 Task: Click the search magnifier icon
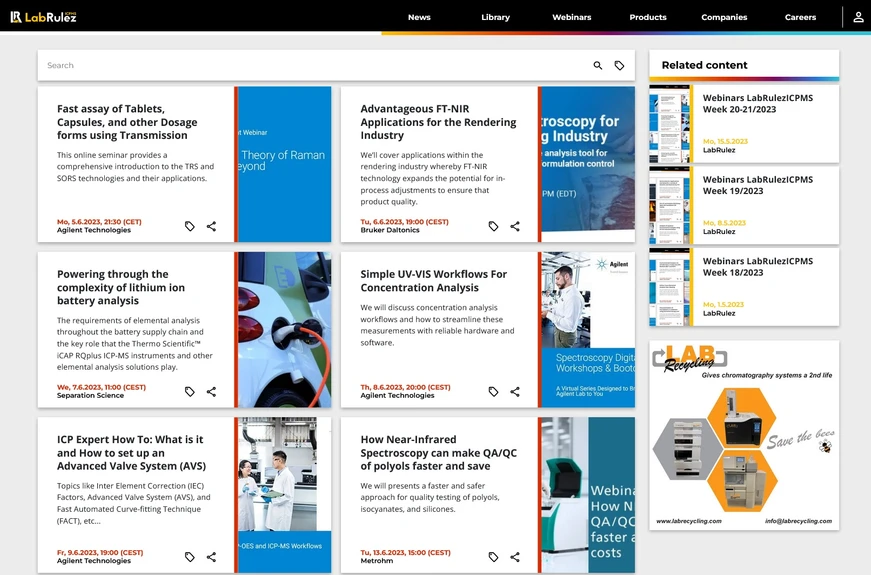tap(598, 66)
